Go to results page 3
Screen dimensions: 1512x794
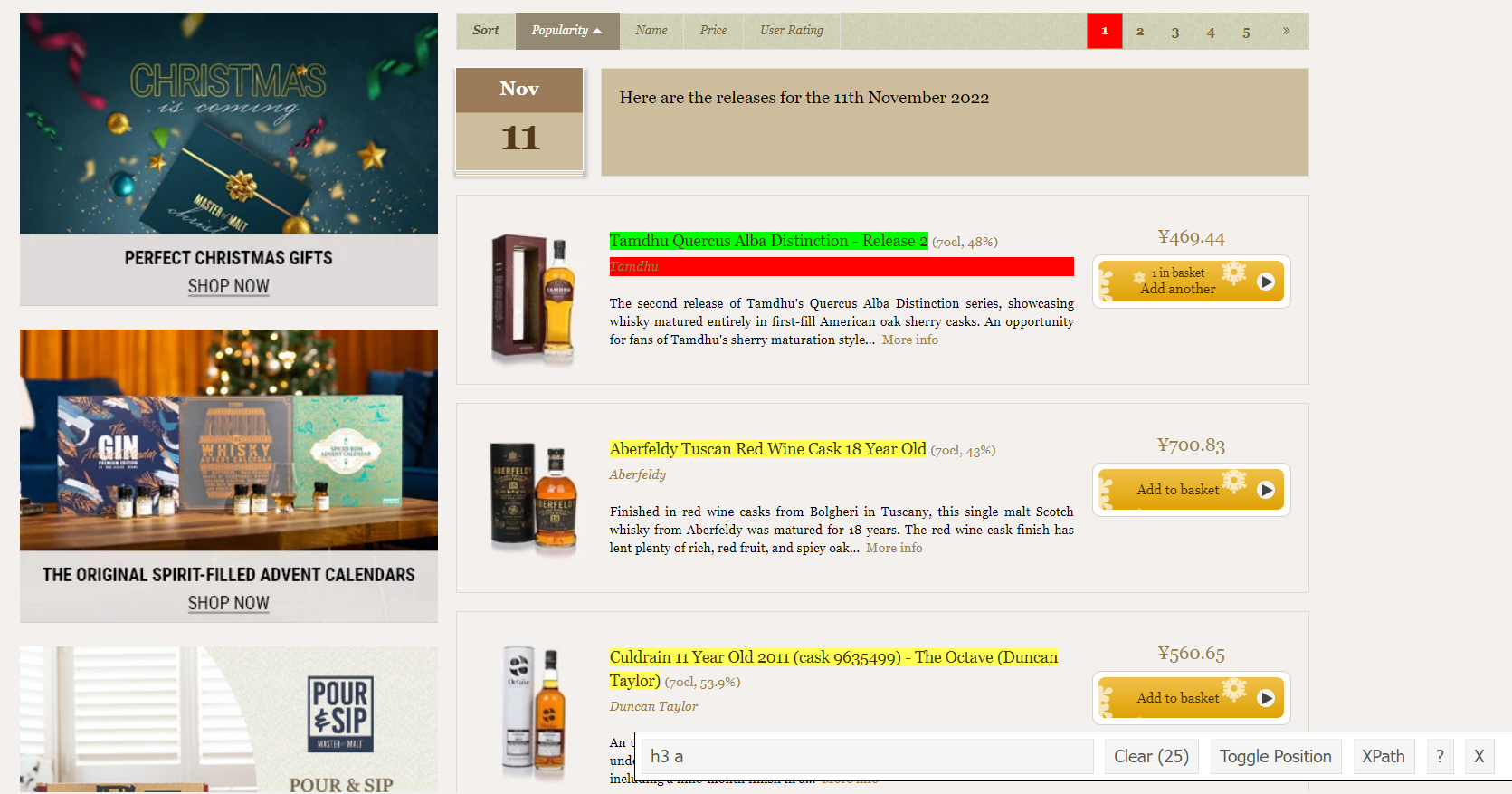[x=1175, y=32]
